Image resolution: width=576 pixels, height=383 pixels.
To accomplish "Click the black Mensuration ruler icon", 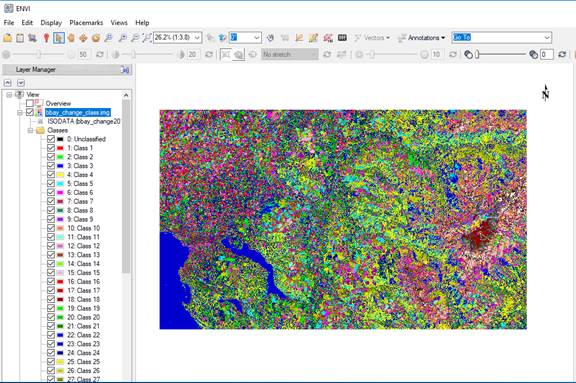I will point(342,37).
